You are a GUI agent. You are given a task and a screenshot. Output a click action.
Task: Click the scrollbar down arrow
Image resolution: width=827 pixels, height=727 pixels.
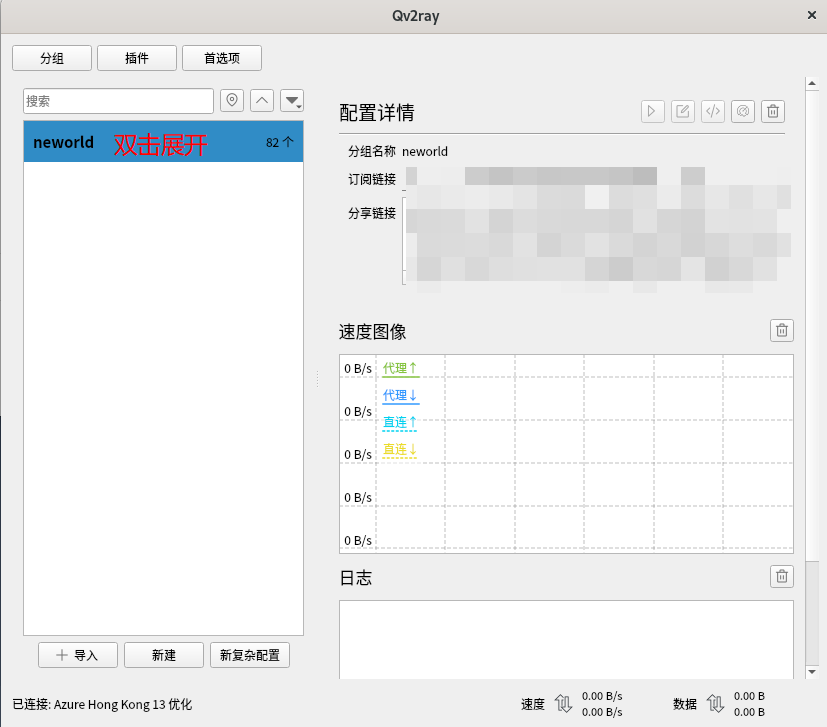[812, 672]
